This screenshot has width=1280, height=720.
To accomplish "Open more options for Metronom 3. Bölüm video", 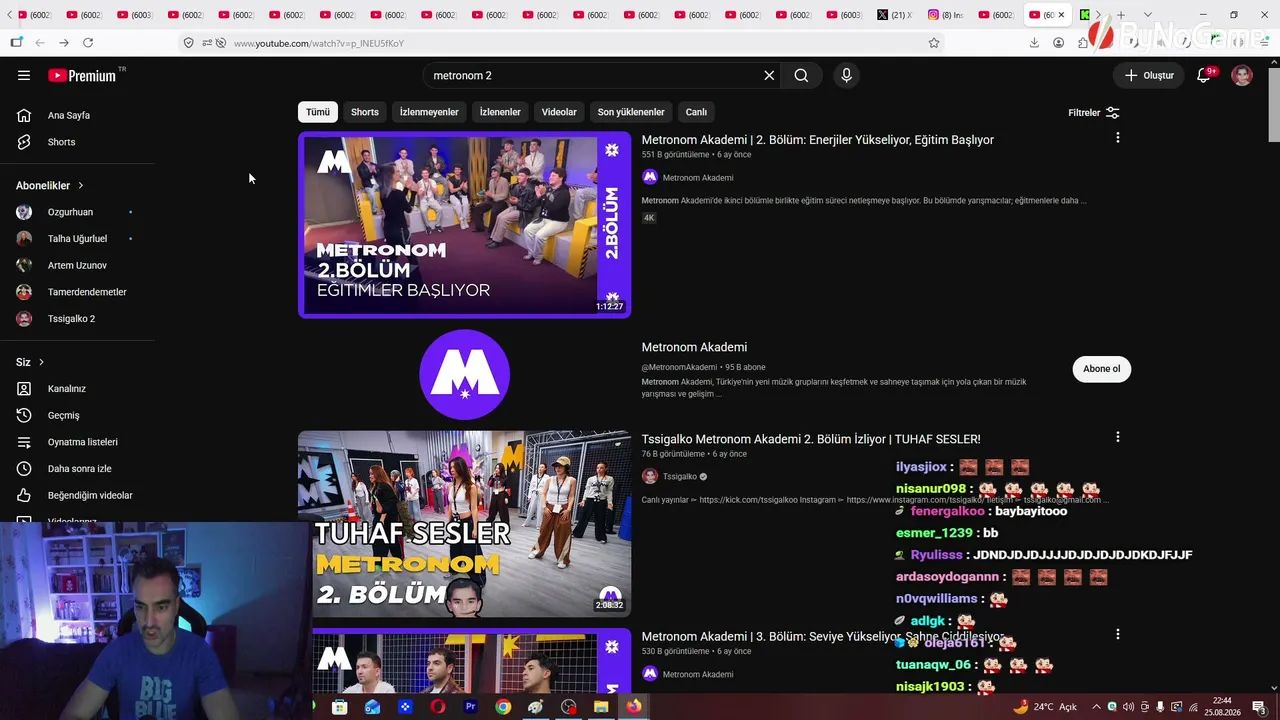I will (x=1117, y=634).
